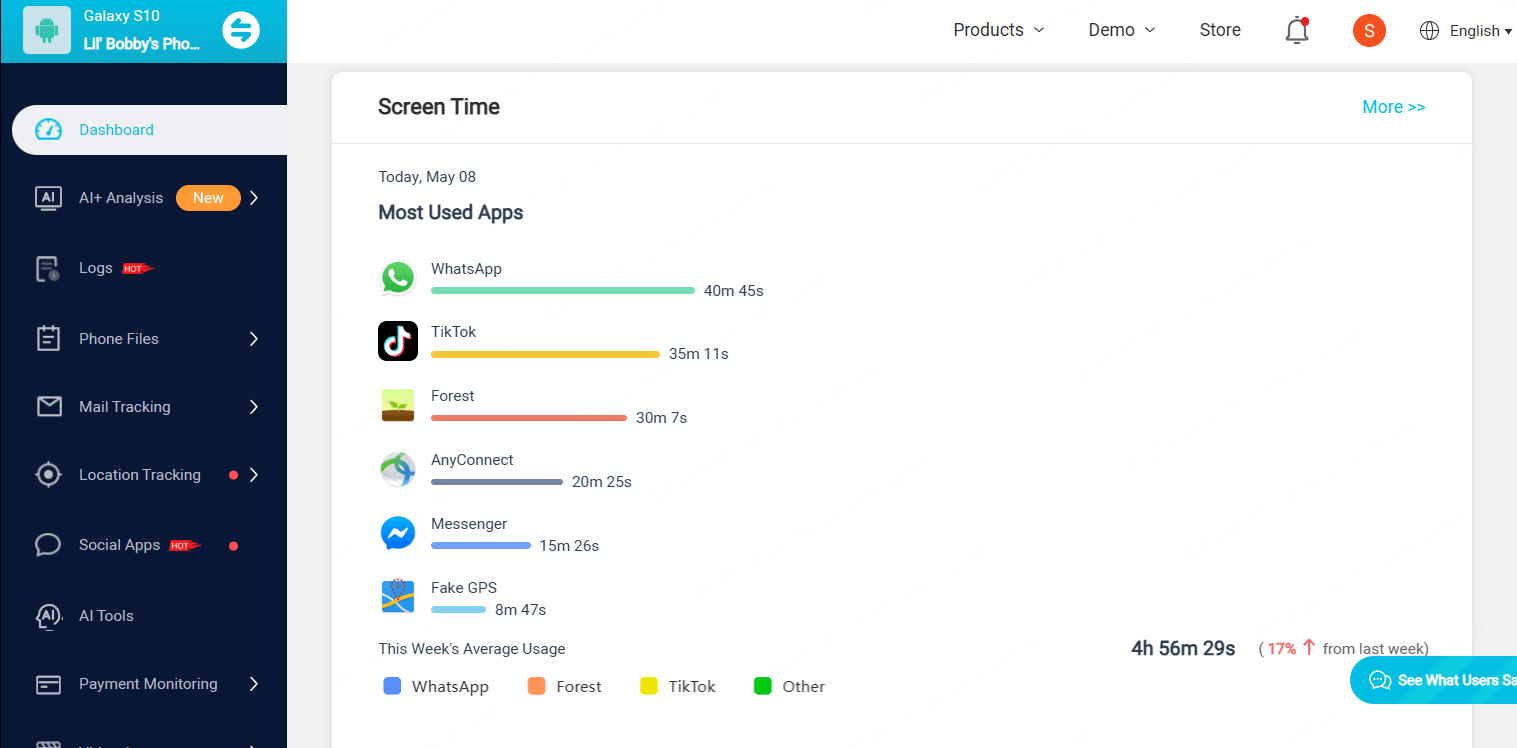Screen dimensions: 1517x748
Task: Click the Messenger blue usage bar
Action: [x=481, y=546]
